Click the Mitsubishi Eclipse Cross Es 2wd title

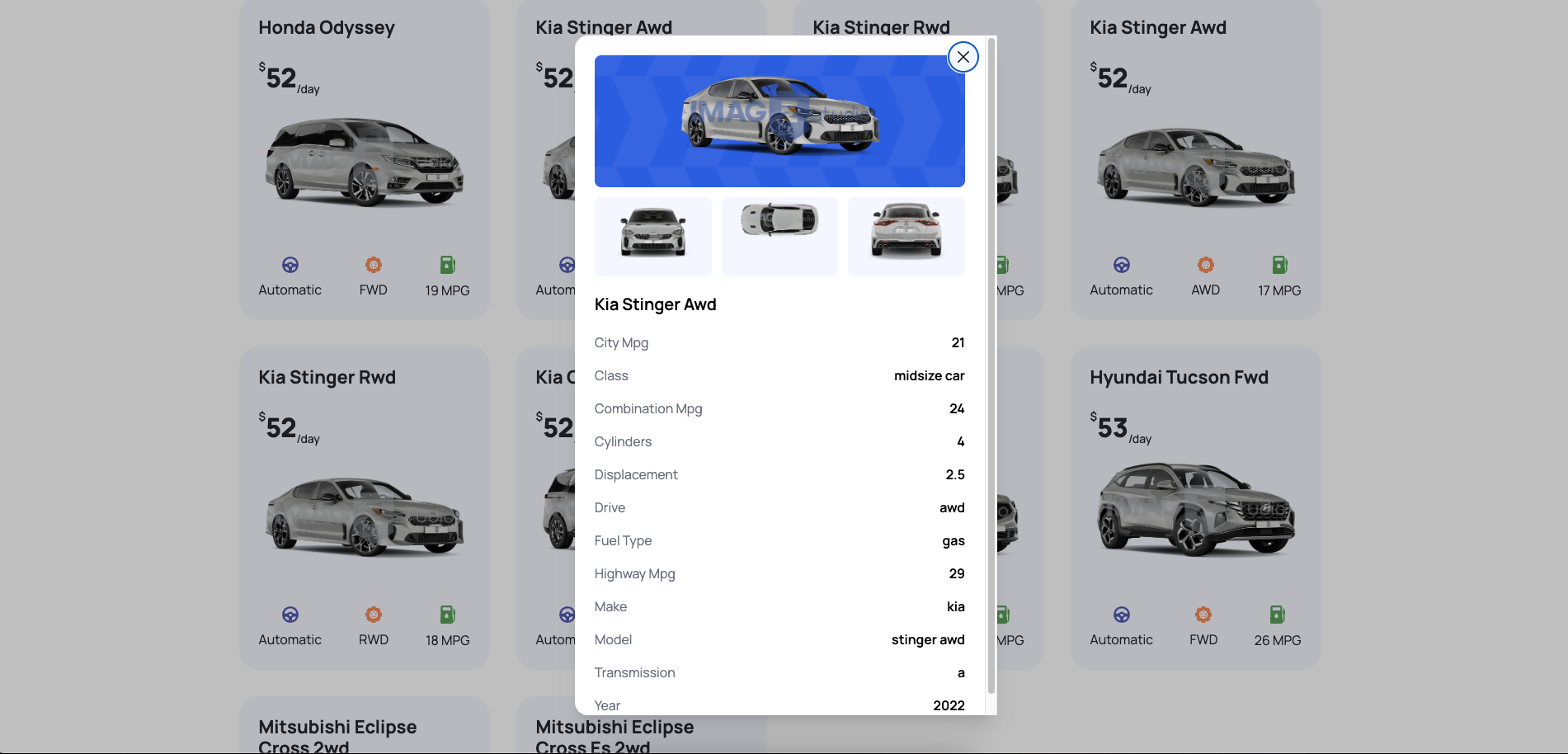tap(614, 737)
